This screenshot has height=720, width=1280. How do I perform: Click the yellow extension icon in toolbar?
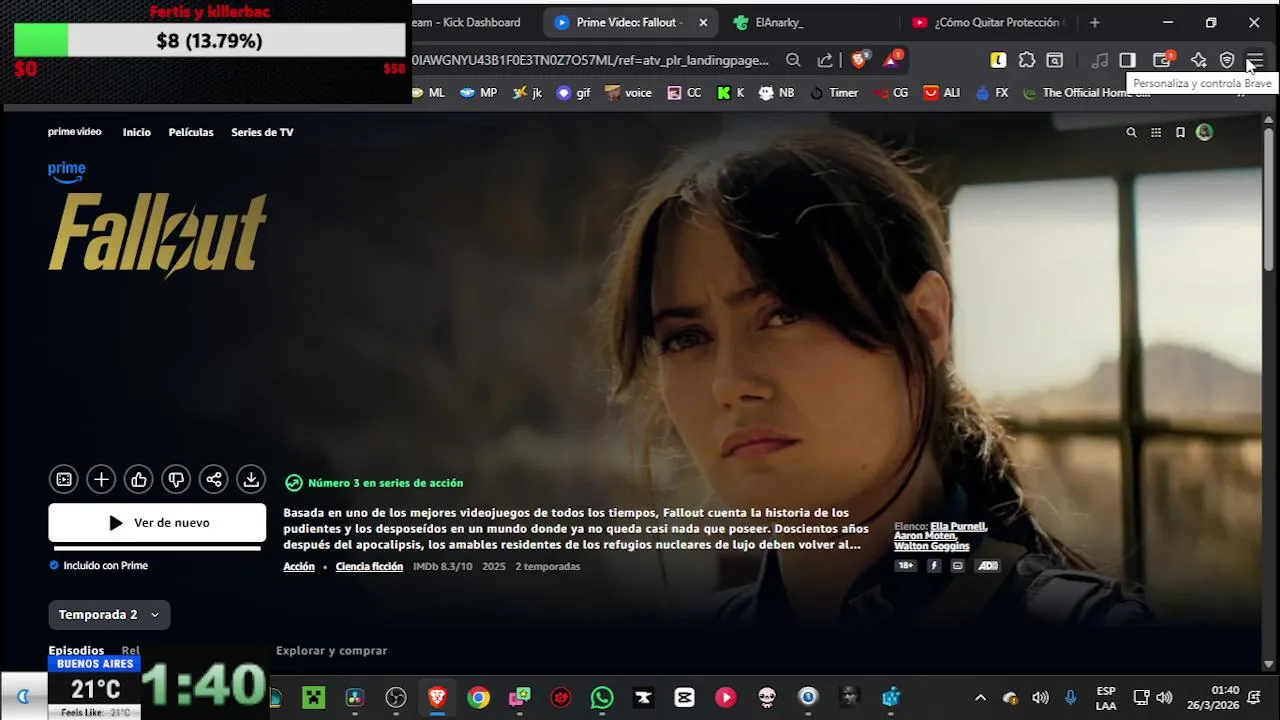[998, 60]
